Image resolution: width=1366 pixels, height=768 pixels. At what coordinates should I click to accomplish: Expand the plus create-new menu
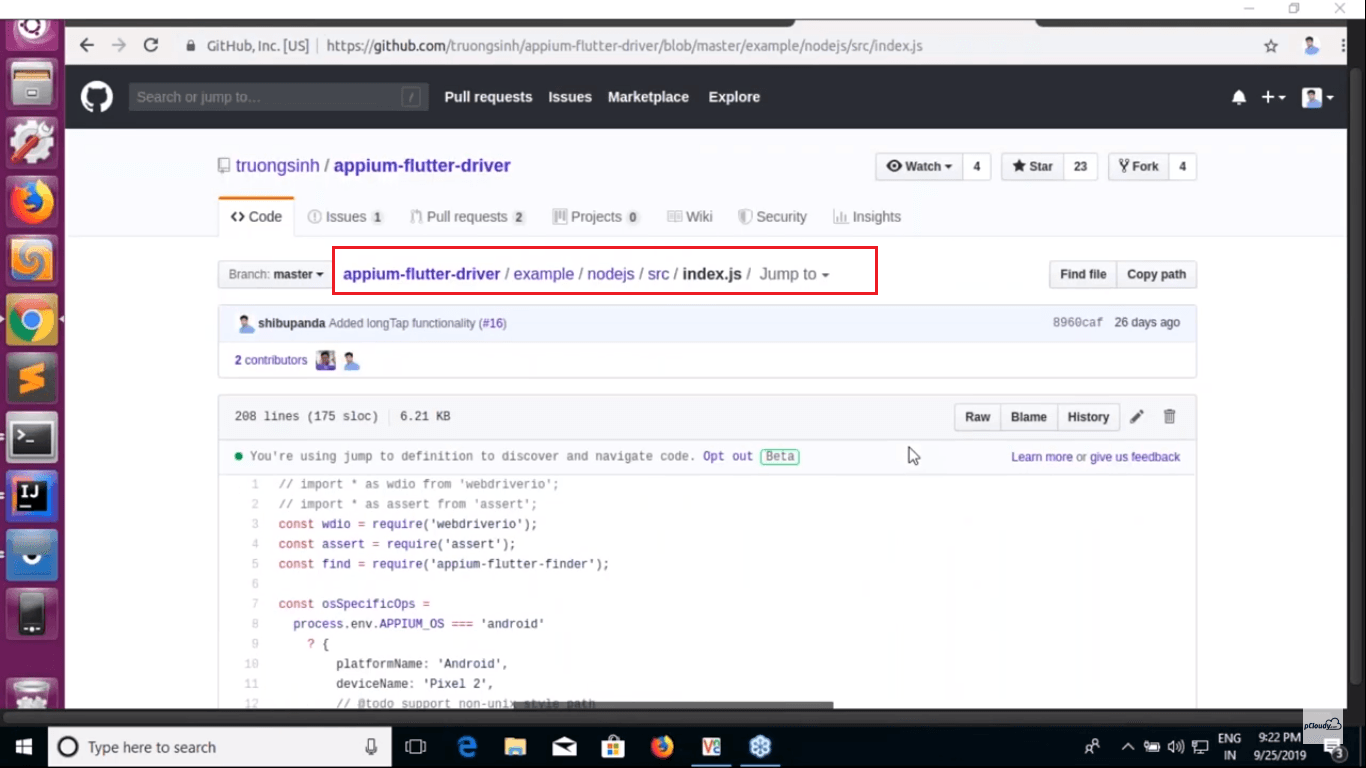(1272, 97)
